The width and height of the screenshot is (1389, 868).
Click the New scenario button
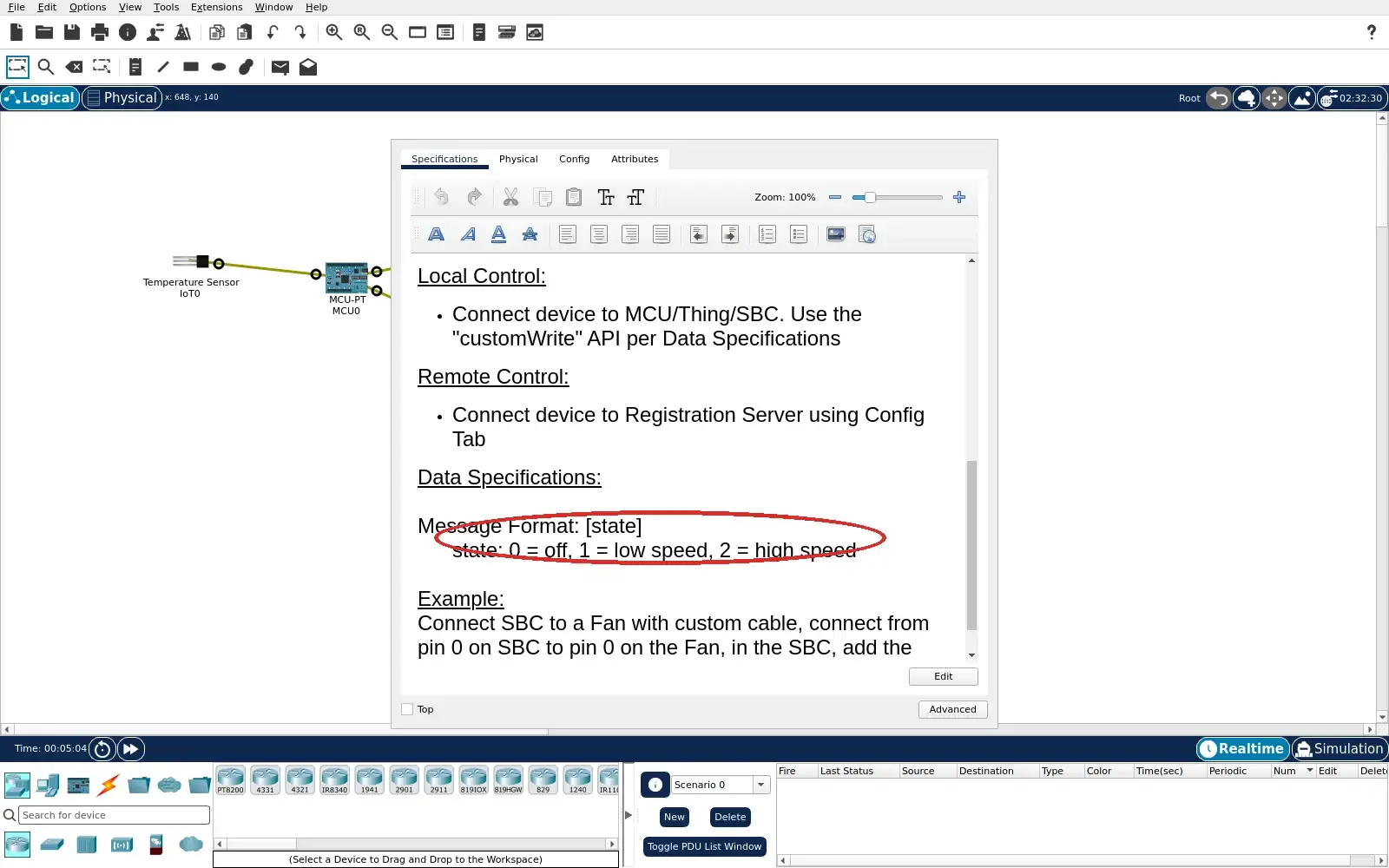[675, 817]
